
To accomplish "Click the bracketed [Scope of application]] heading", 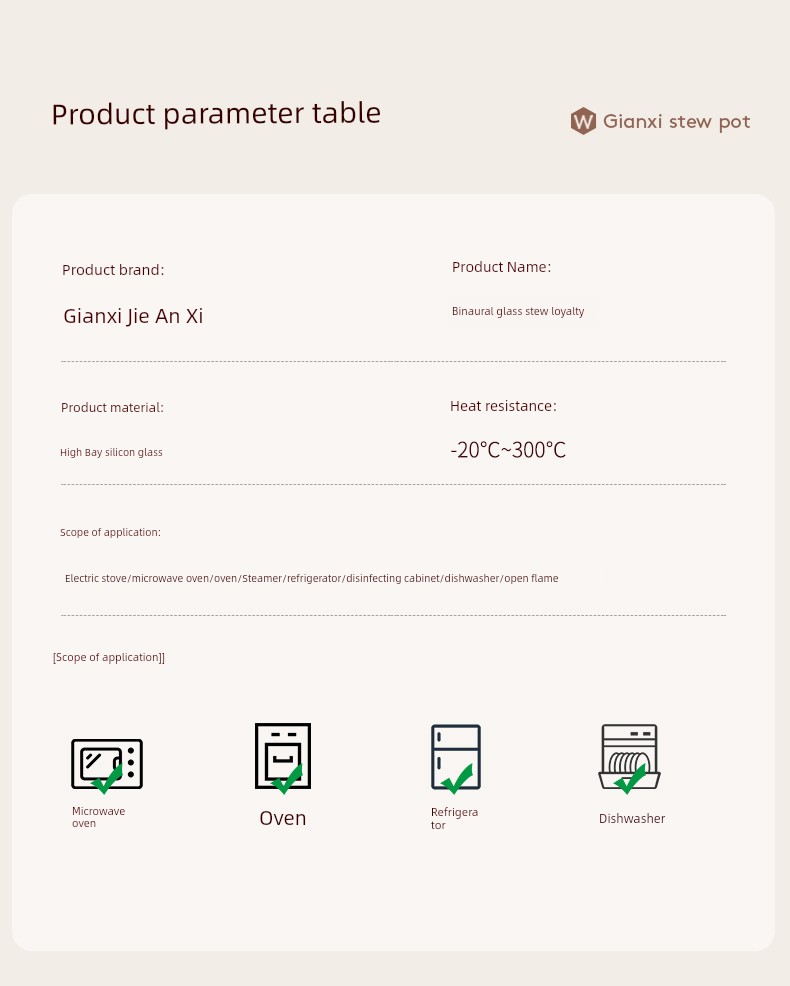I will (x=109, y=658).
